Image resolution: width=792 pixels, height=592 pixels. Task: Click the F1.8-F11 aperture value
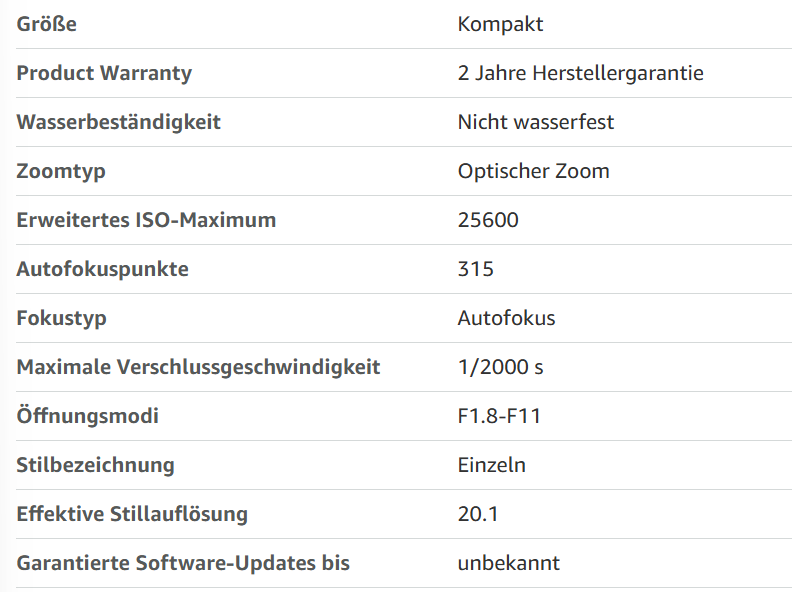[x=499, y=416]
